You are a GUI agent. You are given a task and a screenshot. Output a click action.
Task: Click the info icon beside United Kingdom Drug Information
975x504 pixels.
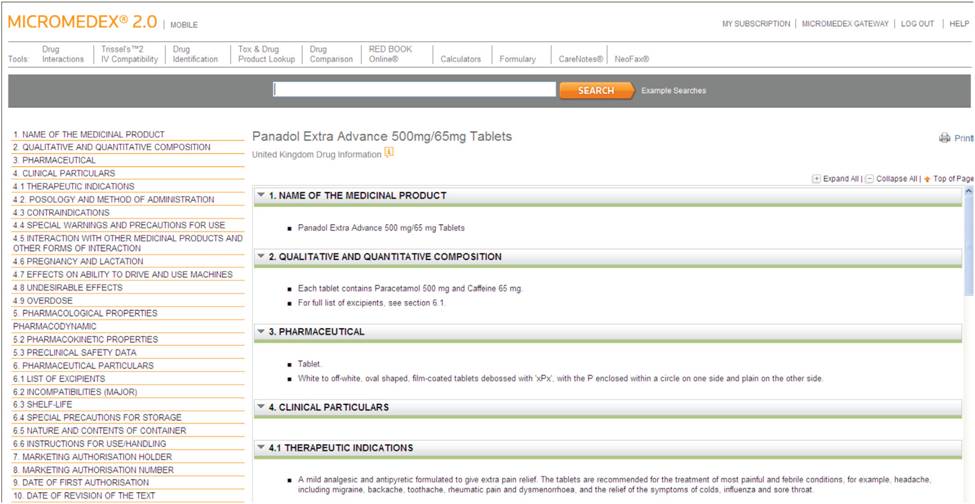[x=389, y=153]
